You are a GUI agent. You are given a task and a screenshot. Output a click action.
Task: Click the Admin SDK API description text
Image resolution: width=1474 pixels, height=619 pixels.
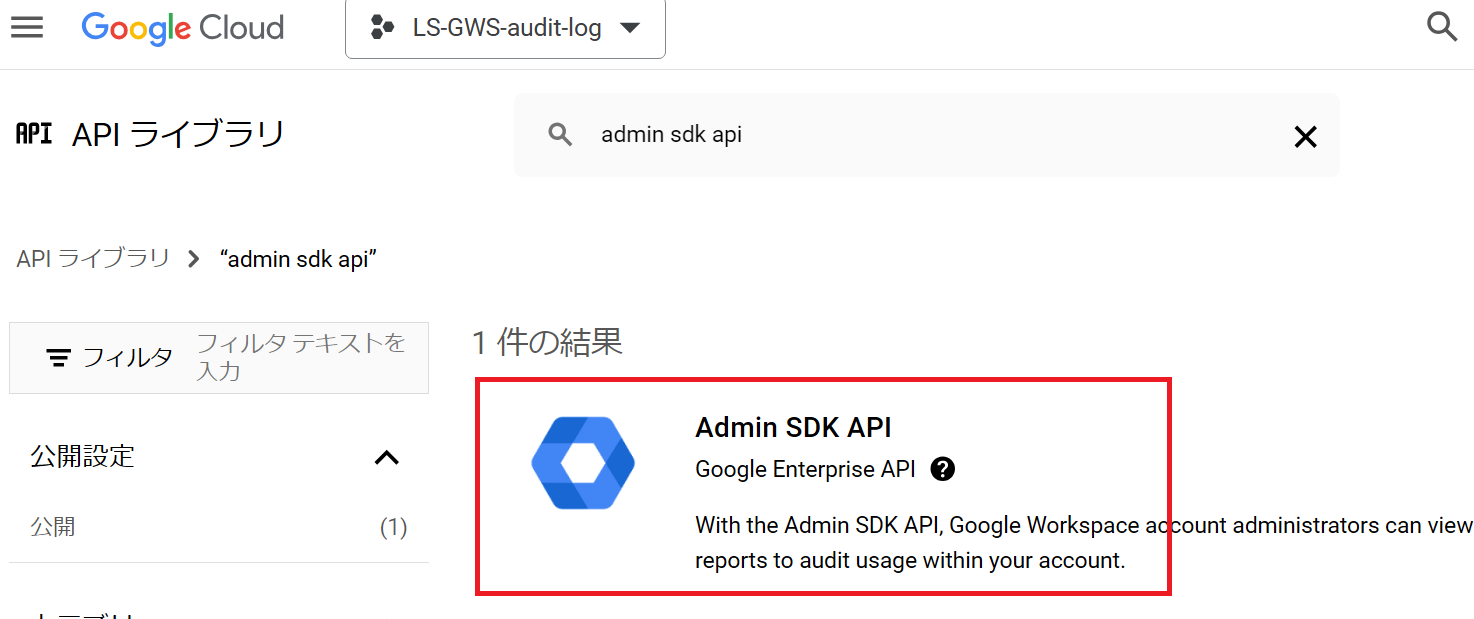click(1084, 543)
